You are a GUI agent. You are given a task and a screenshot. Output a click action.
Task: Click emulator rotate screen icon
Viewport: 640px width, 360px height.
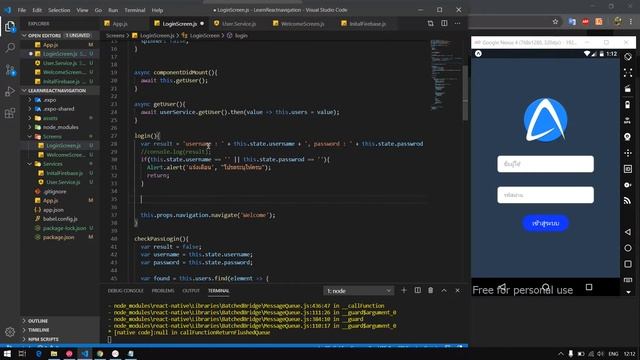tap(628, 57)
